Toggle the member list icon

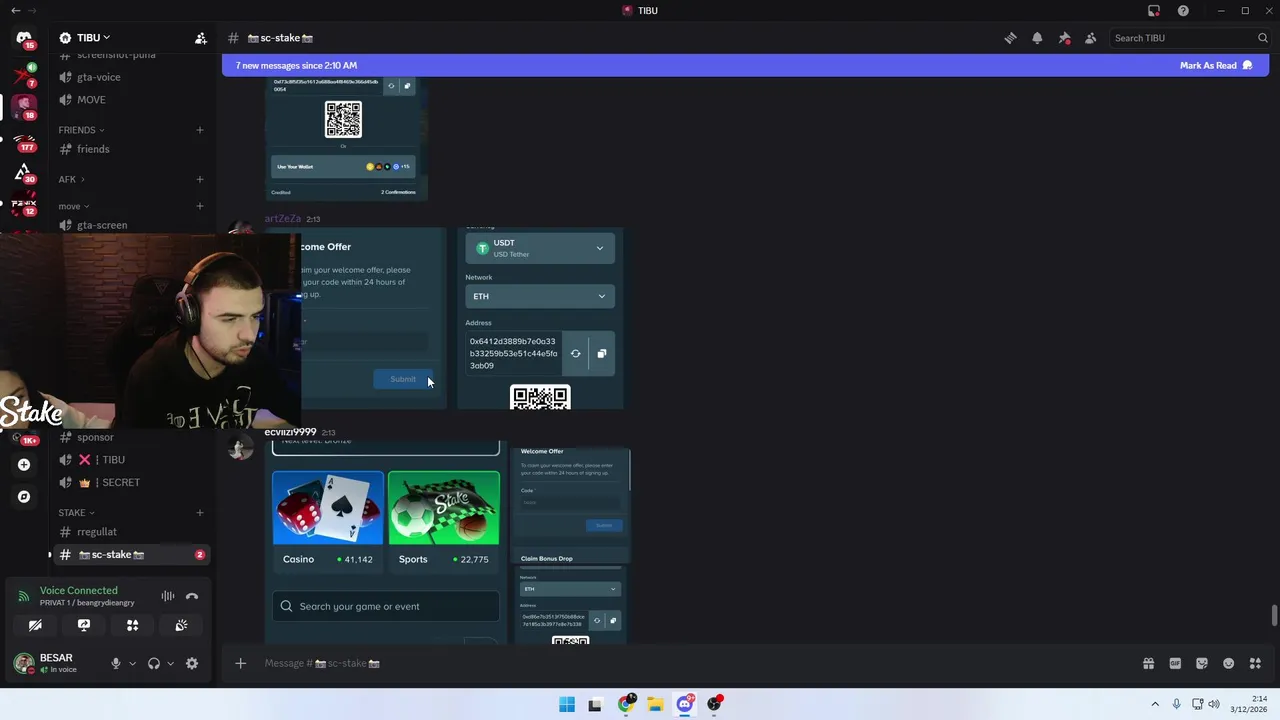tap(1091, 38)
